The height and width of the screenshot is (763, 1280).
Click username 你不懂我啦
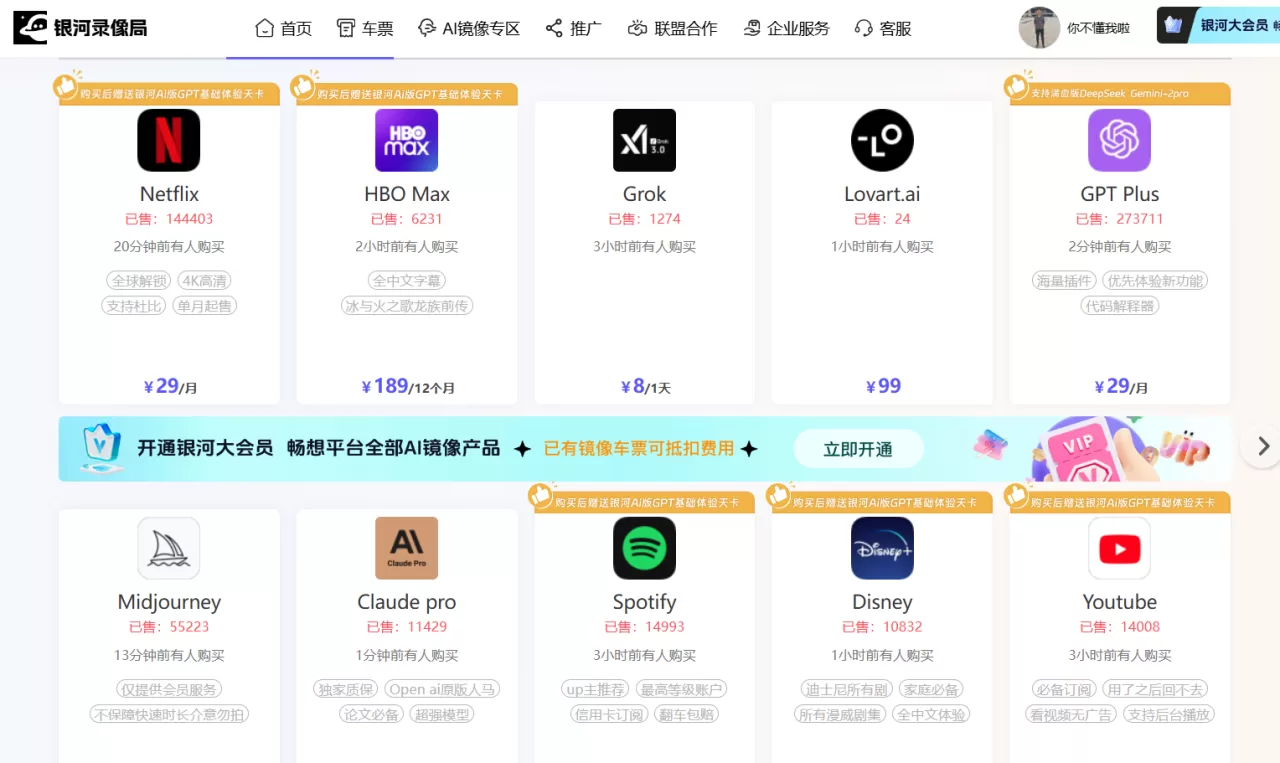pos(1098,28)
